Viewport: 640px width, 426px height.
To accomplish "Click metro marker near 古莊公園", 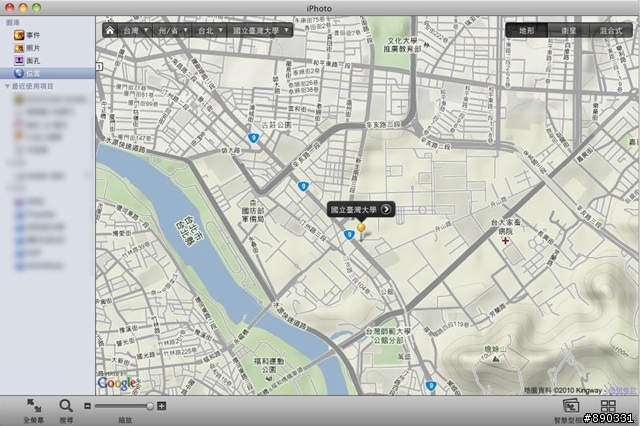I will pos(253,138).
